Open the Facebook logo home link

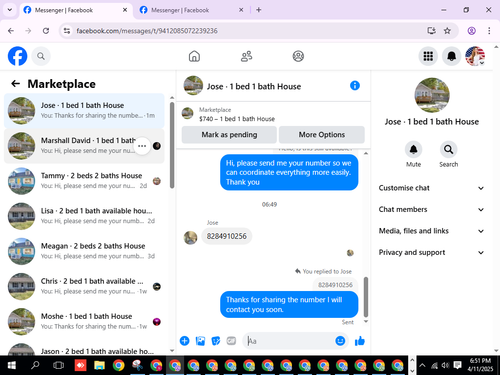tap(17, 56)
